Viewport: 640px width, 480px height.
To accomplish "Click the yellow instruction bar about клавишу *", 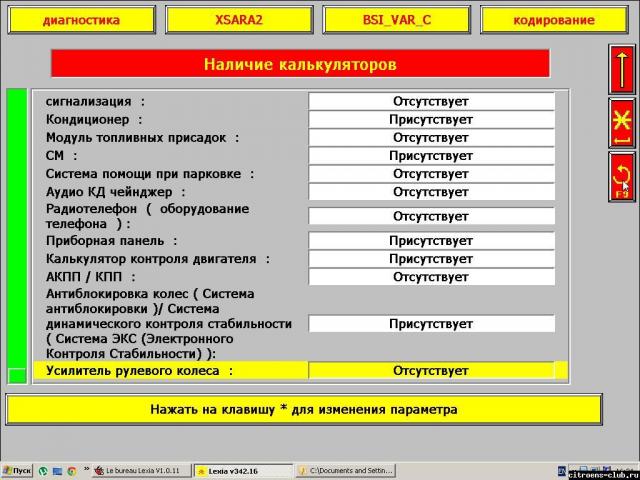I will click(304, 409).
